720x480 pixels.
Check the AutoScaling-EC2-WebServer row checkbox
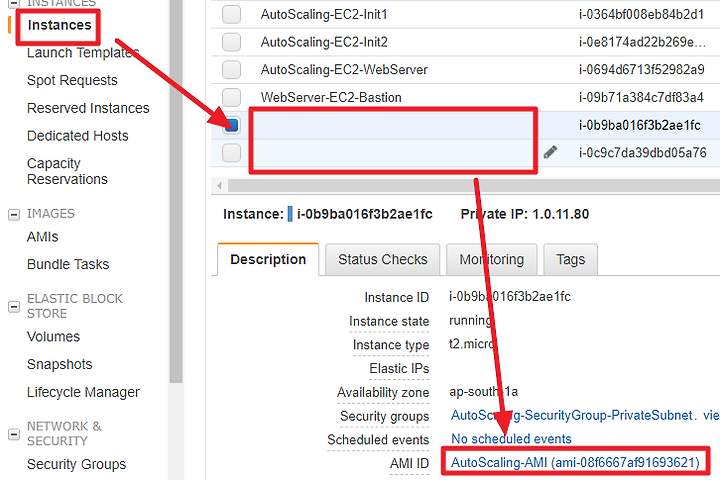coord(231,70)
